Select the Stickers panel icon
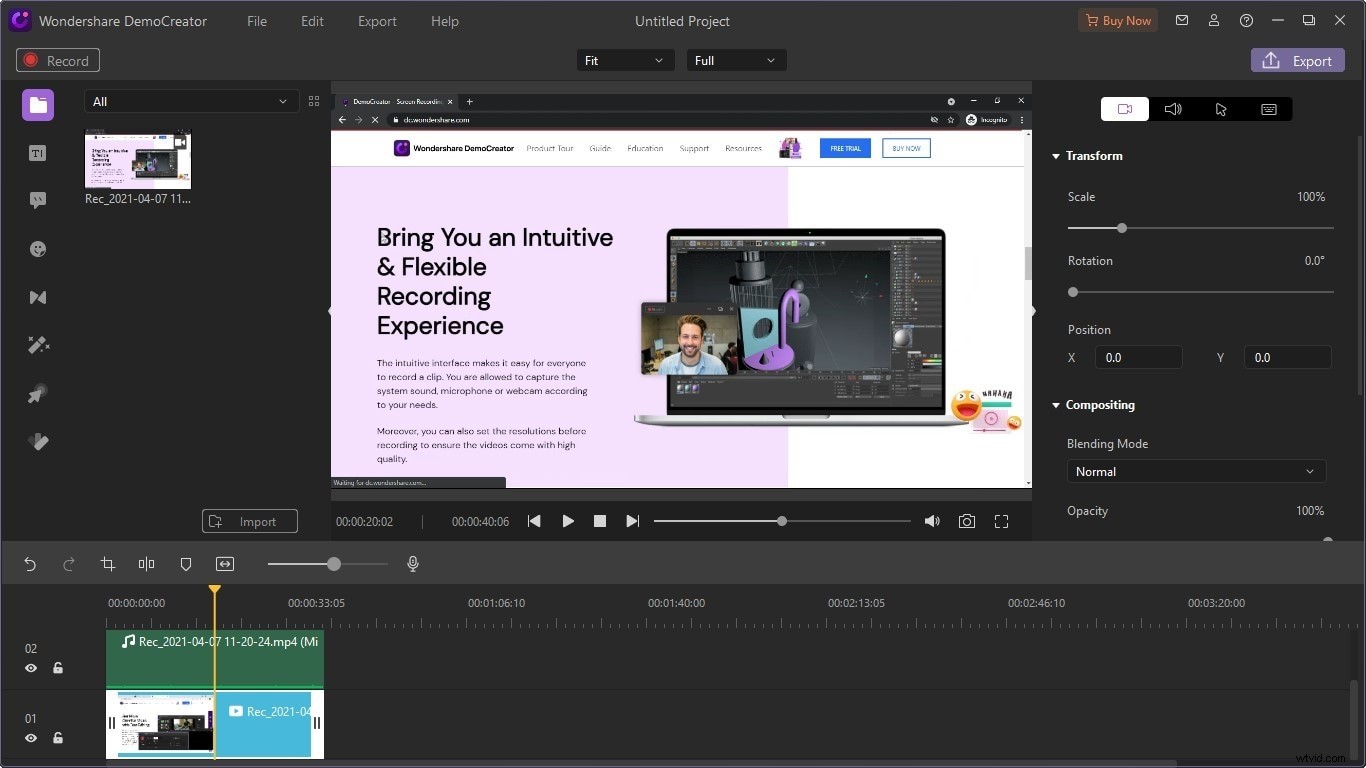Image resolution: width=1366 pixels, height=768 pixels. (x=37, y=248)
